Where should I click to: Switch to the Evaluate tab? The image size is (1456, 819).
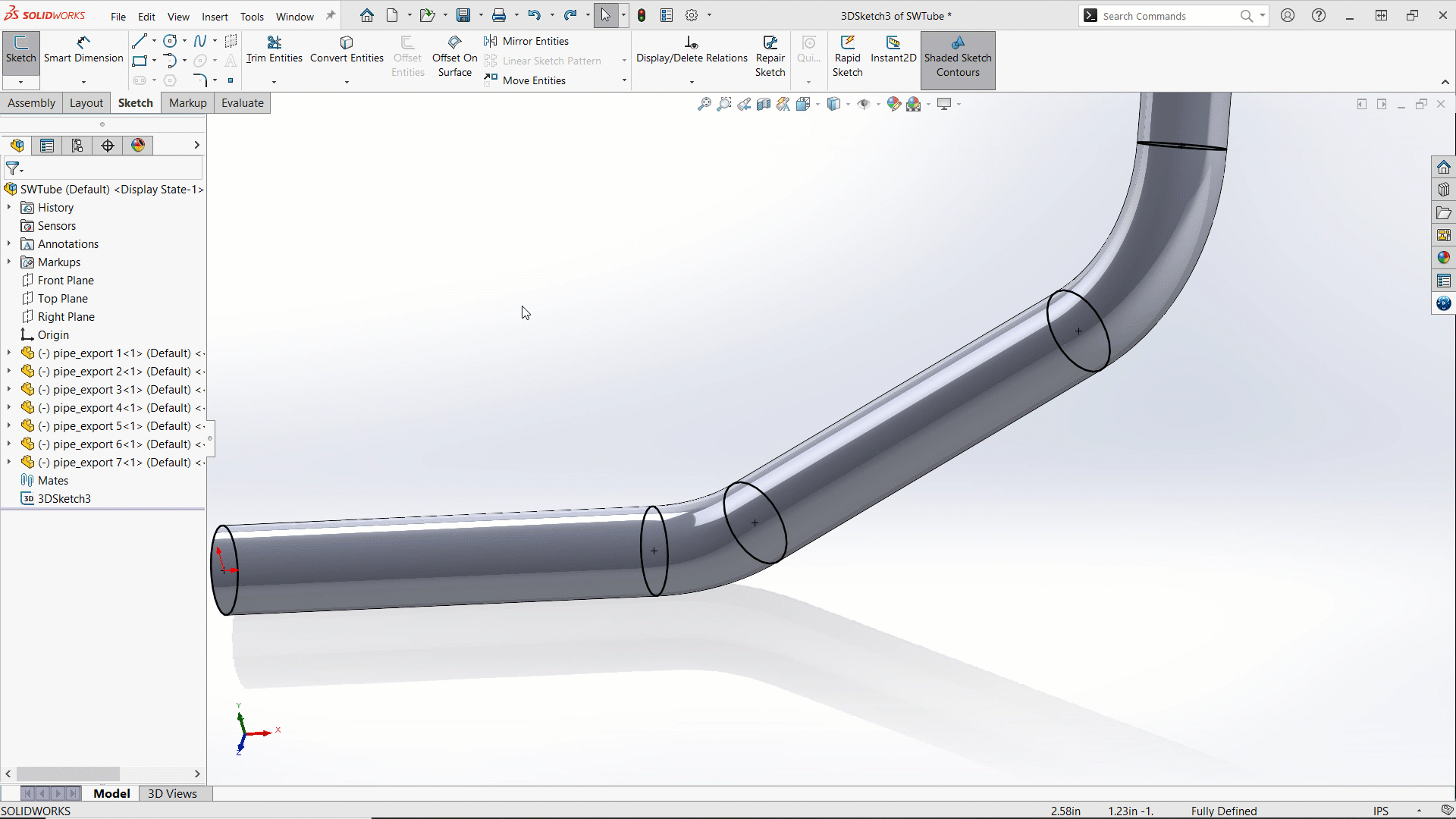pyautogui.click(x=243, y=103)
